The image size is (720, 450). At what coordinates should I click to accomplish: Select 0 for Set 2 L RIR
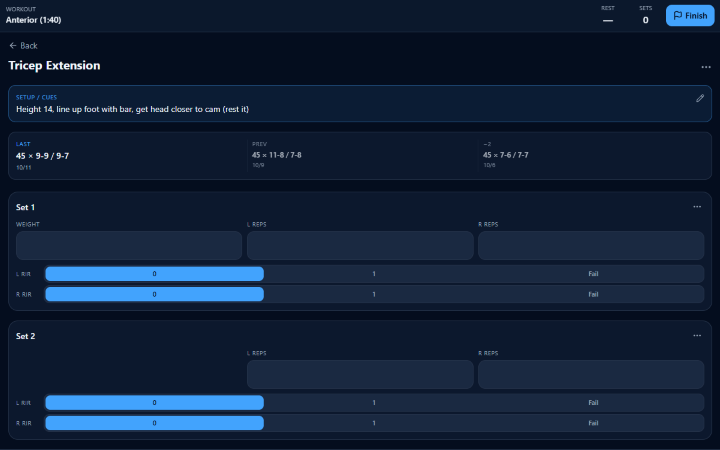coord(154,403)
